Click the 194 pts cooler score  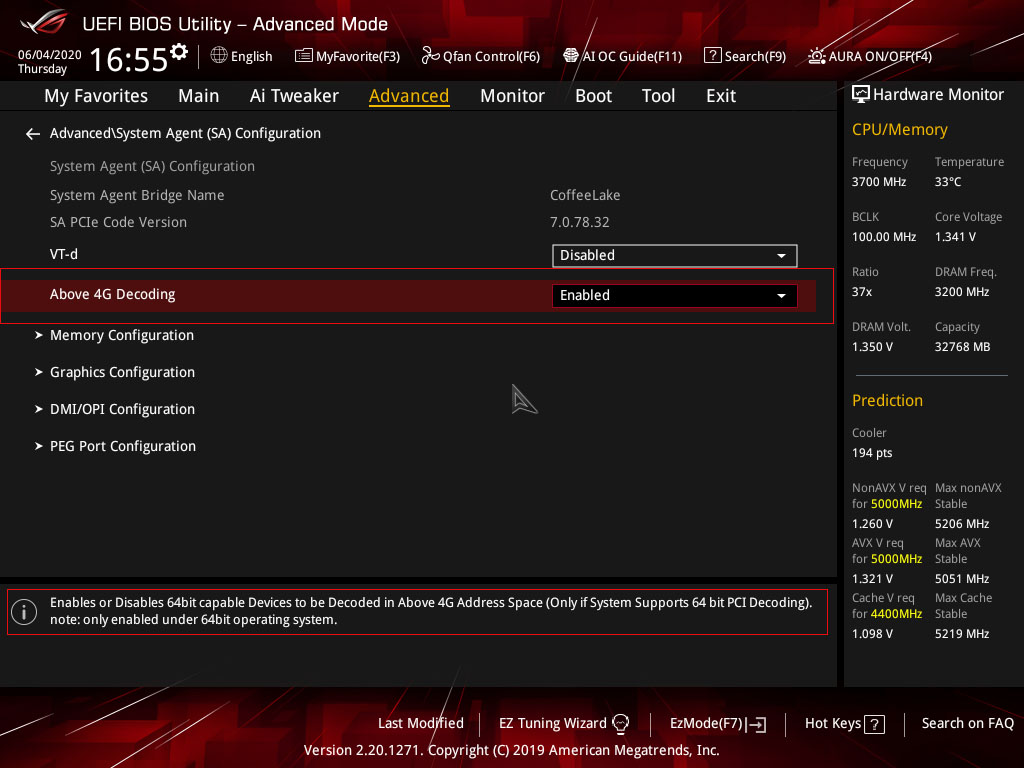coord(872,453)
